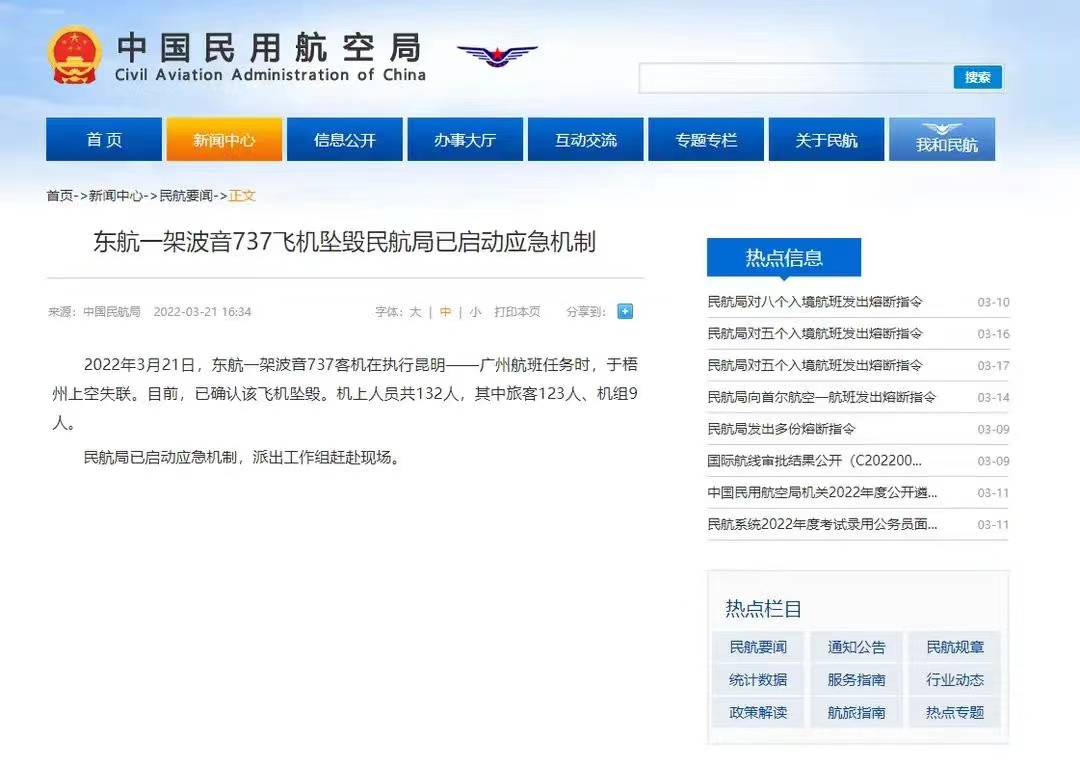1080x766 pixels.
Task: Open the 03-17 五个入境航班熔断指令 link
Action: 815,365
